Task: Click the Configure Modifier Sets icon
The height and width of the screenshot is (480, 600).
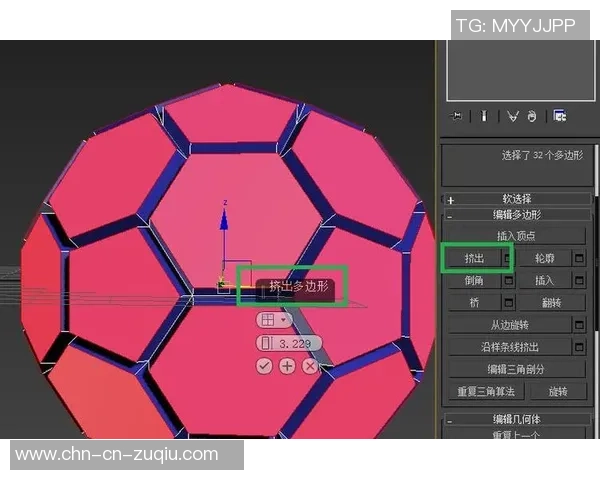Action: point(559,115)
